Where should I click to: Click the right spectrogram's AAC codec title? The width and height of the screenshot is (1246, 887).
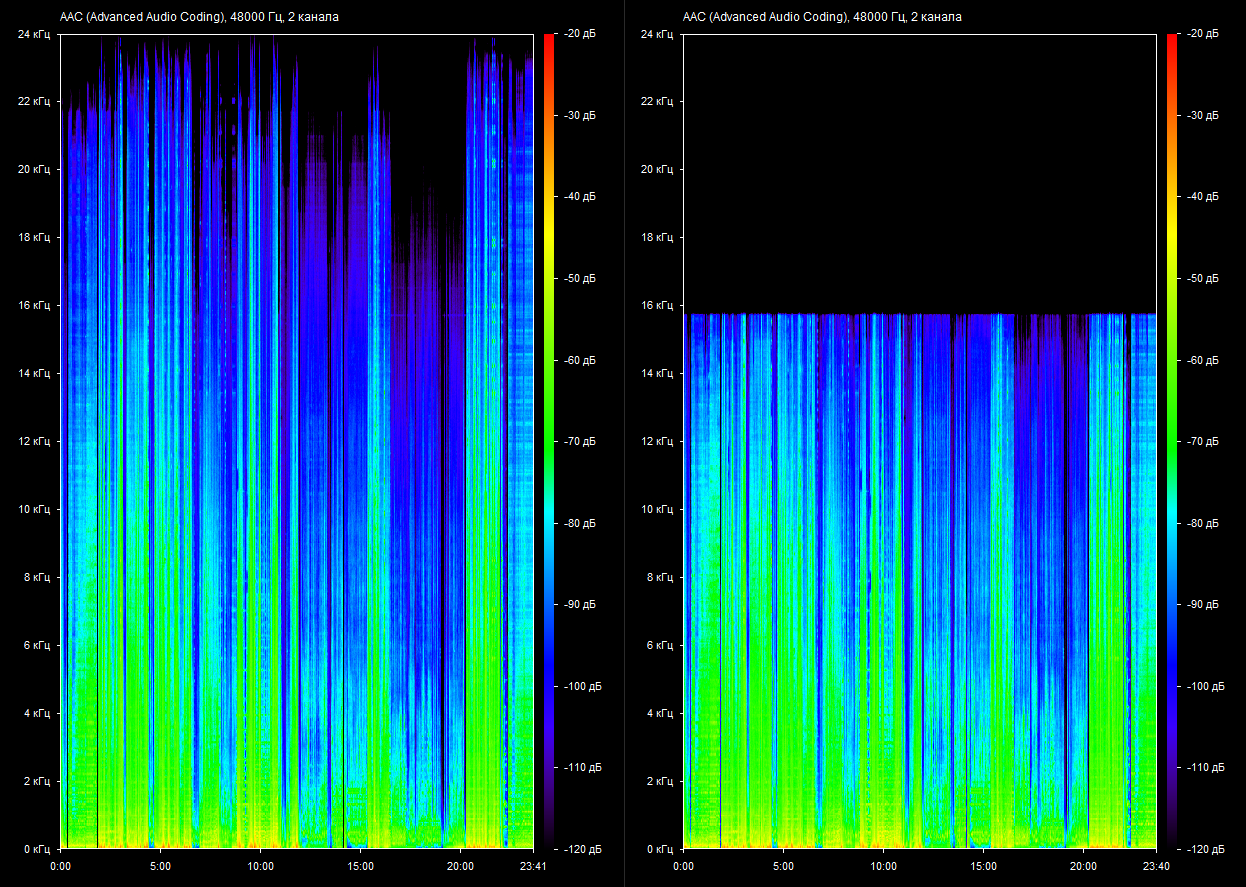click(x=822, y=17)
